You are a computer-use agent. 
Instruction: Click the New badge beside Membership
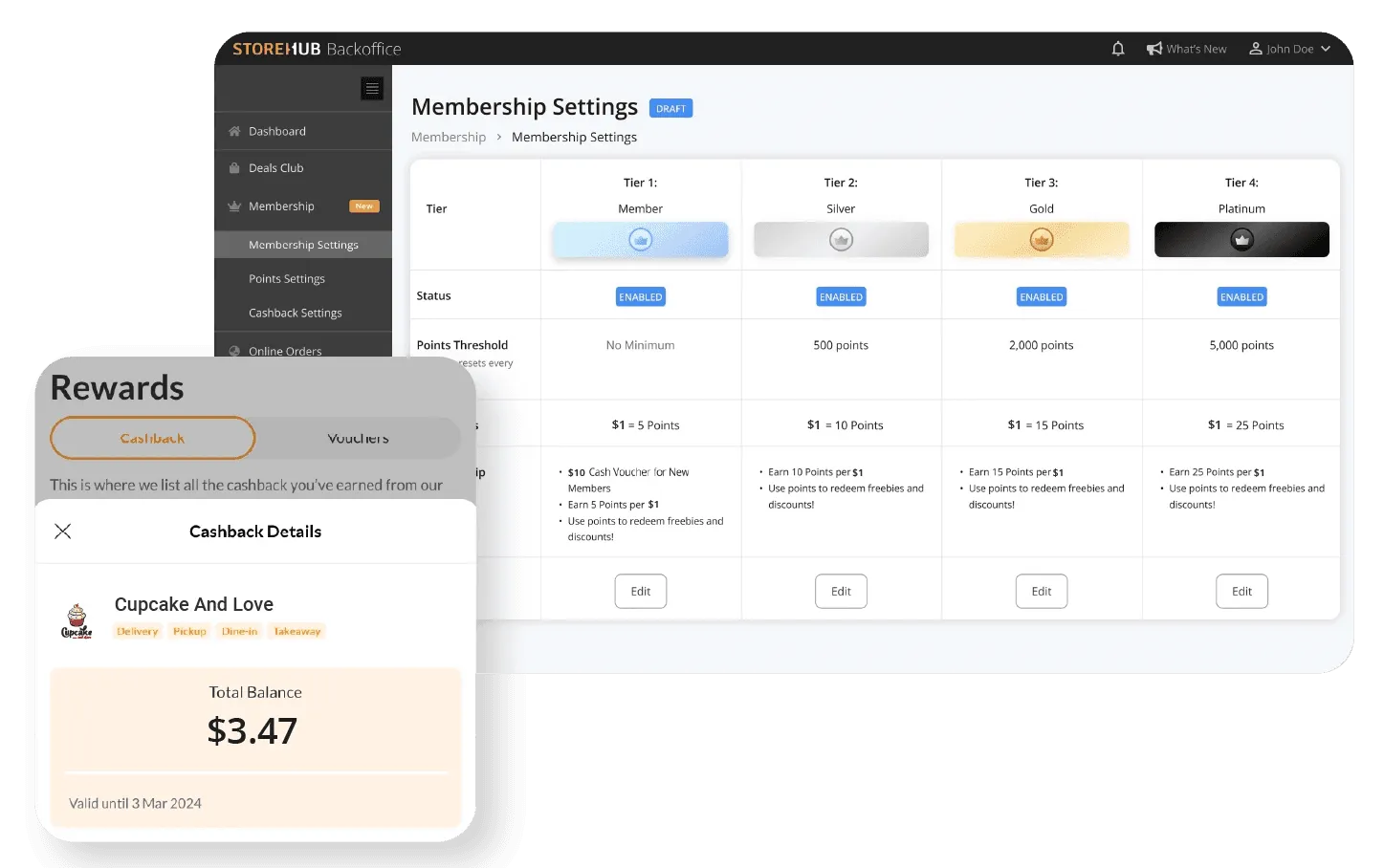364,206
